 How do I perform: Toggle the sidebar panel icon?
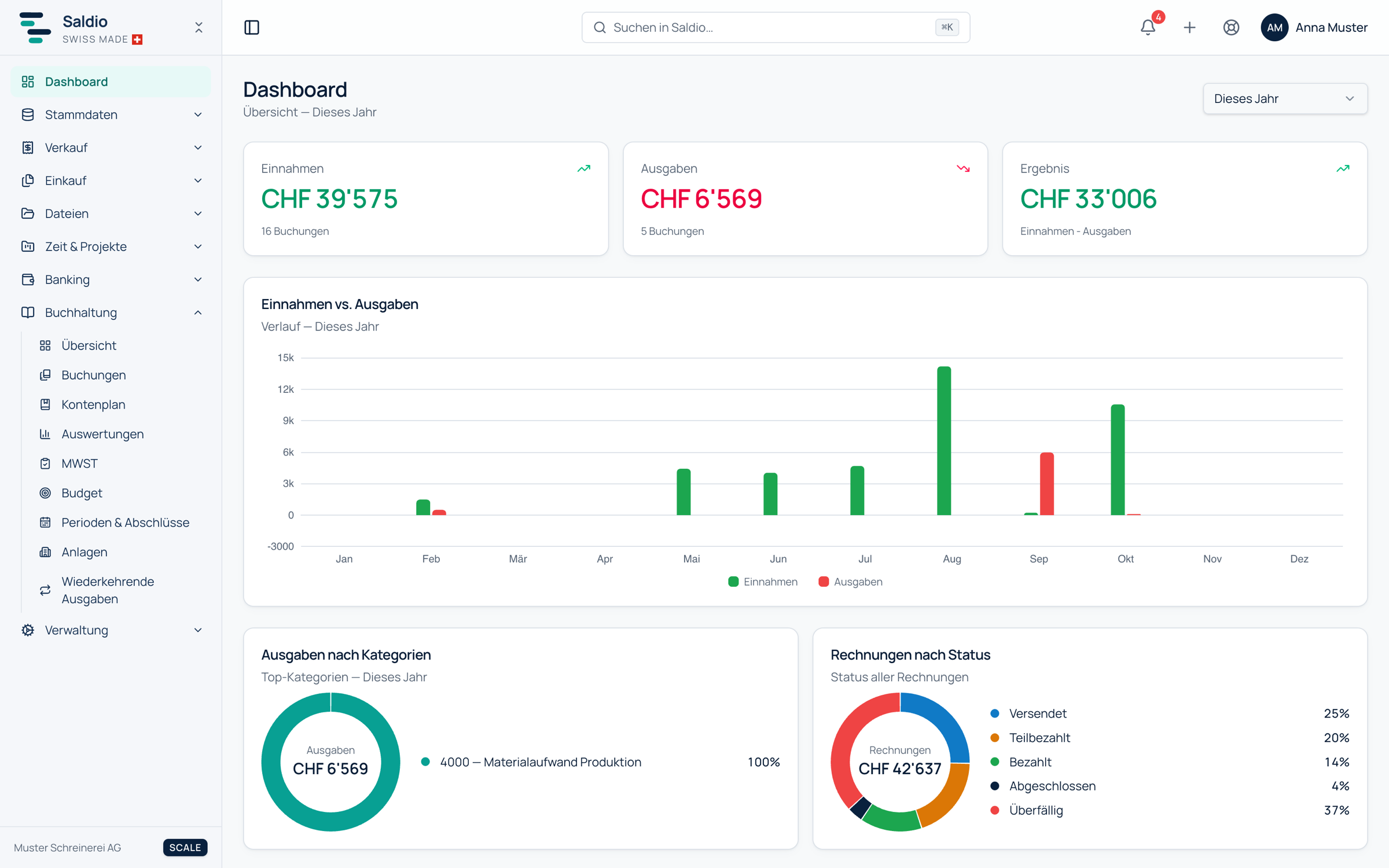(x=252, y=27)
